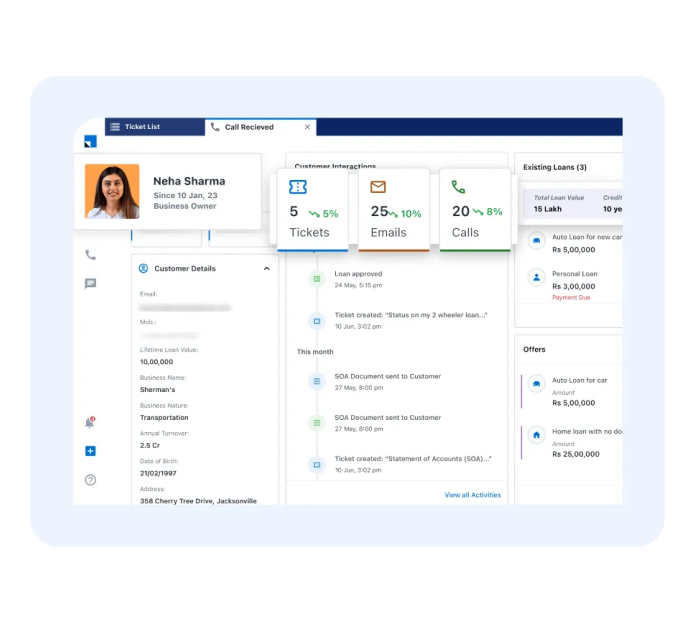Click the blue plus add icon
Viewport: 695px width, 622px height.
[x=90, y=451]
